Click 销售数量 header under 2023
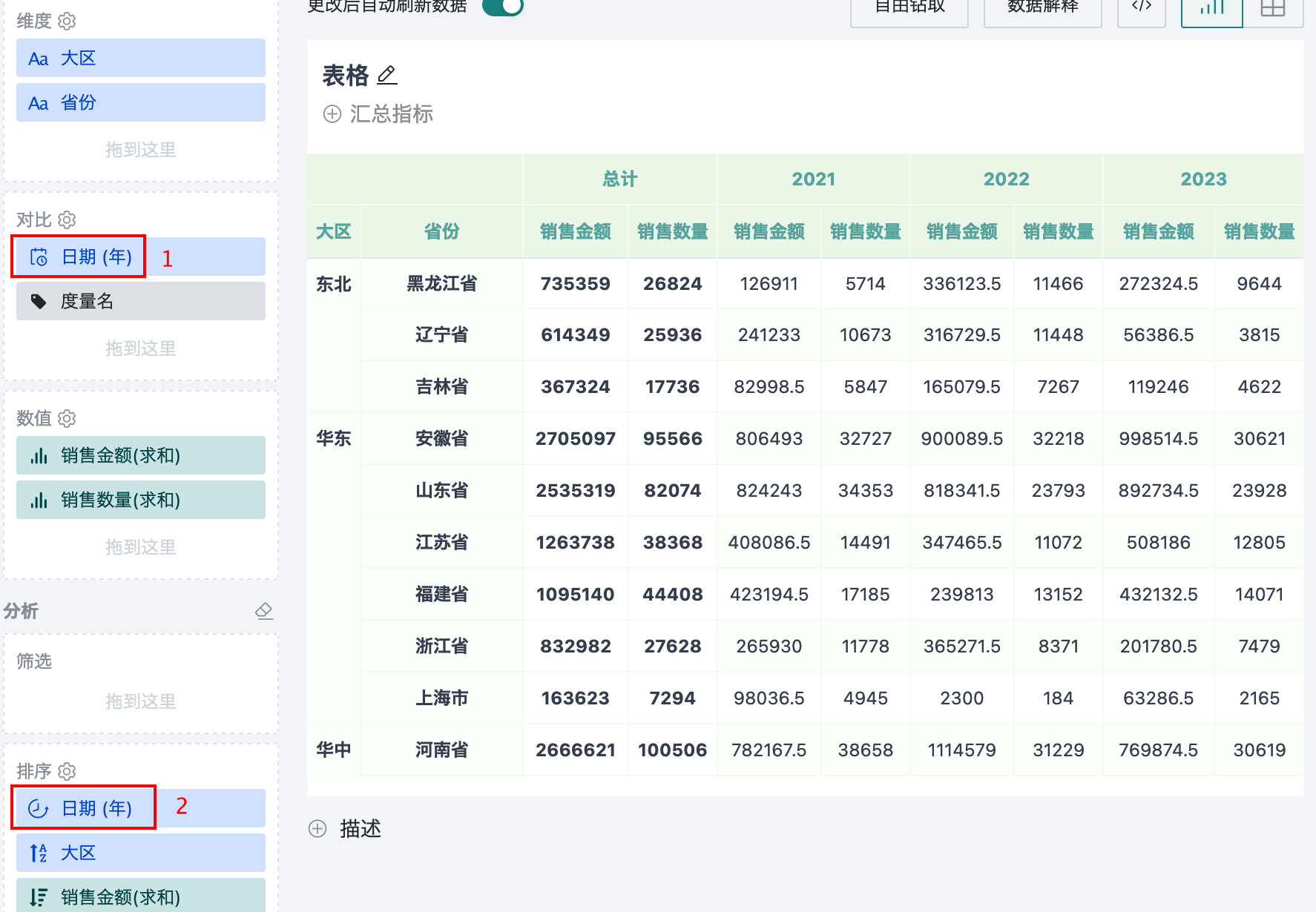This screenshot has width=1316, height=912. (x=1260, y=231)
